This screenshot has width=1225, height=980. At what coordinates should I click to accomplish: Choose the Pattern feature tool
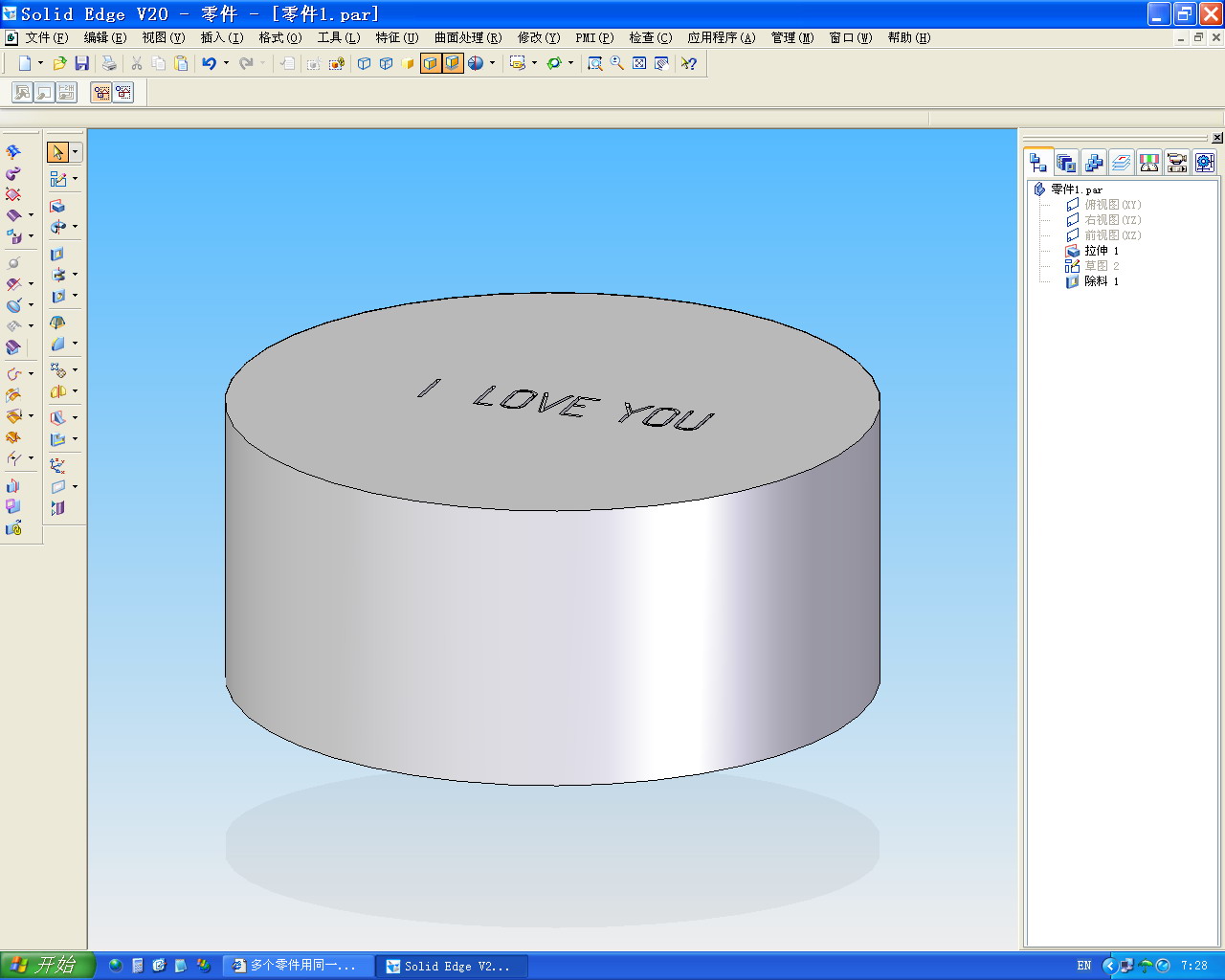[57, 370]
